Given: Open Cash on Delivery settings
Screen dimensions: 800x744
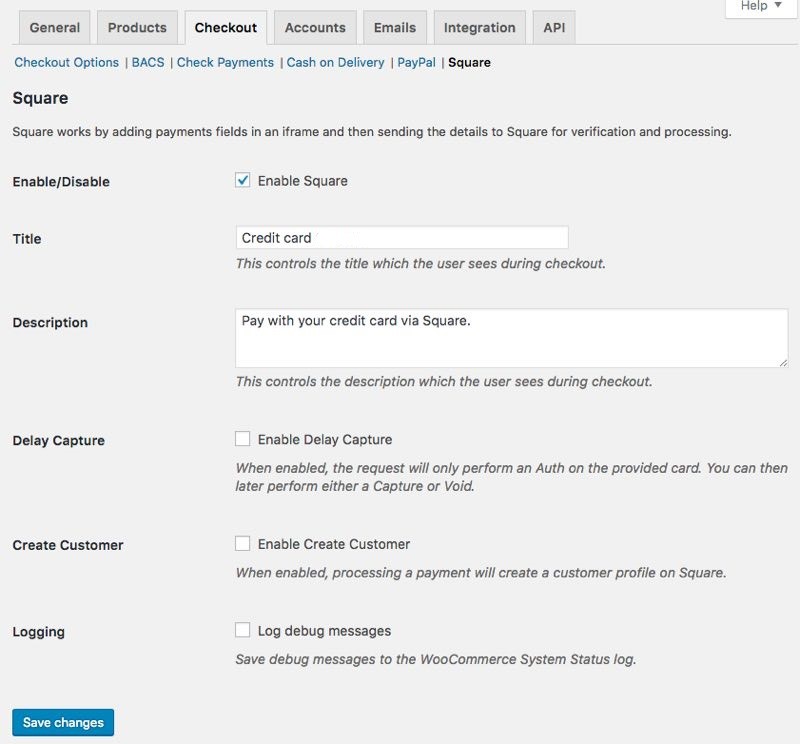Looking at the screenshot, I should (x=335, y=62).
